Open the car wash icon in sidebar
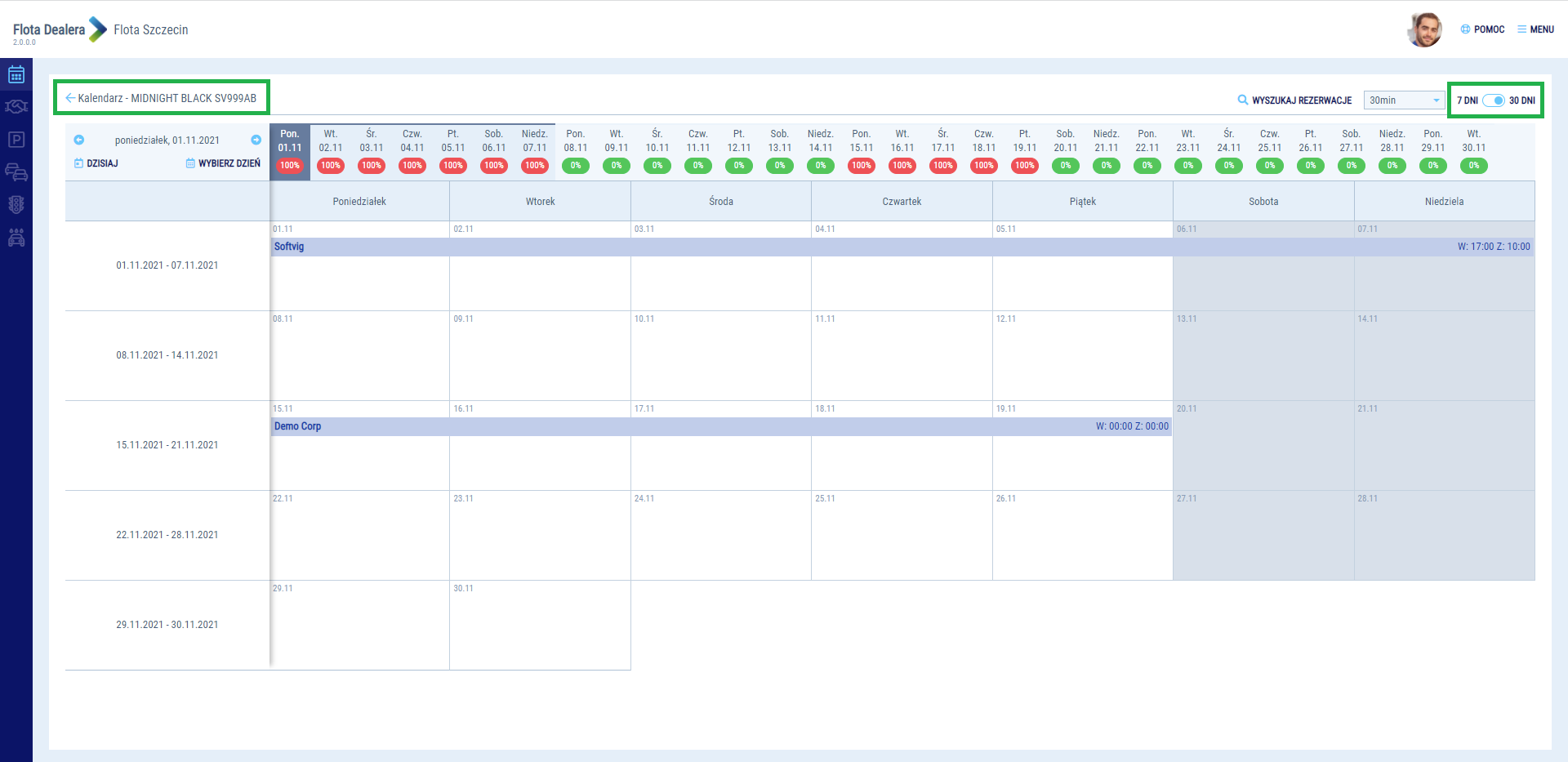The image size is (1568, 762). pos(16,238)
